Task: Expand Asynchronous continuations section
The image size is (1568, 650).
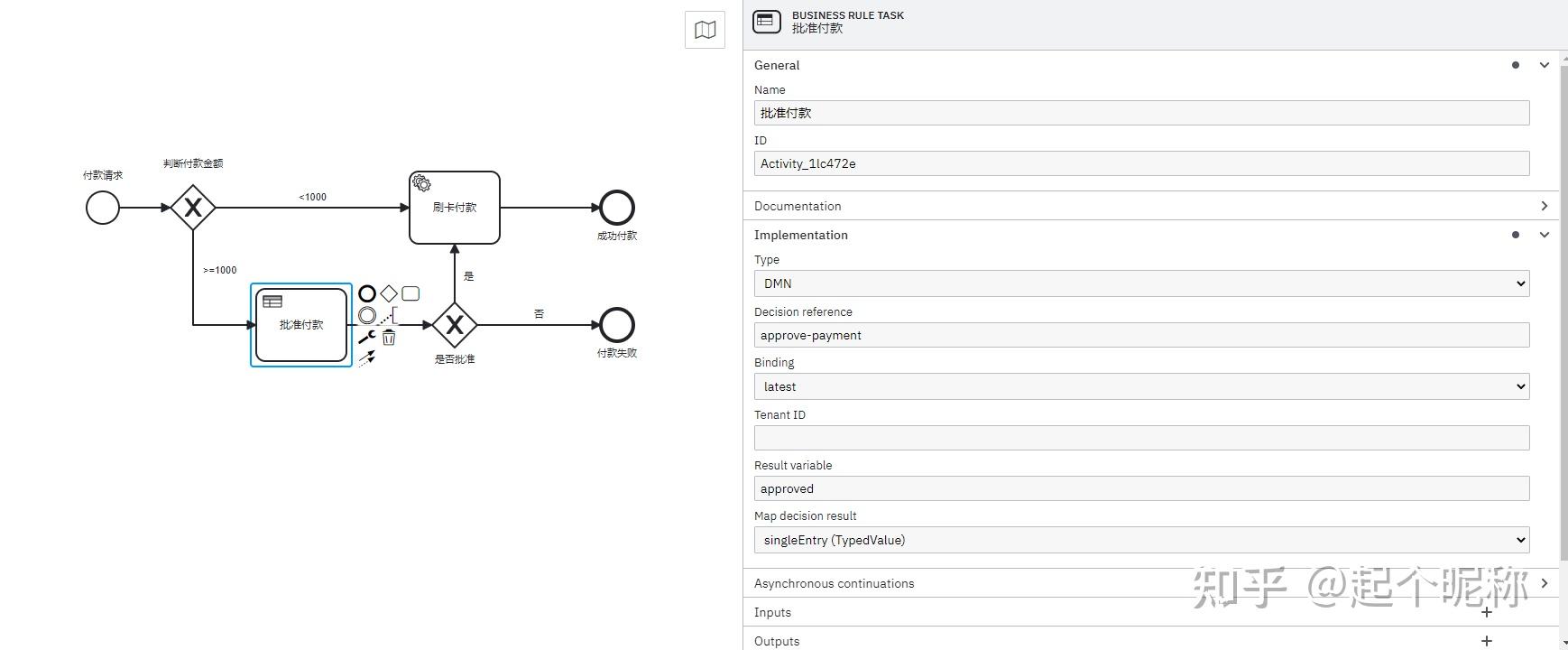Action: 1544,583
